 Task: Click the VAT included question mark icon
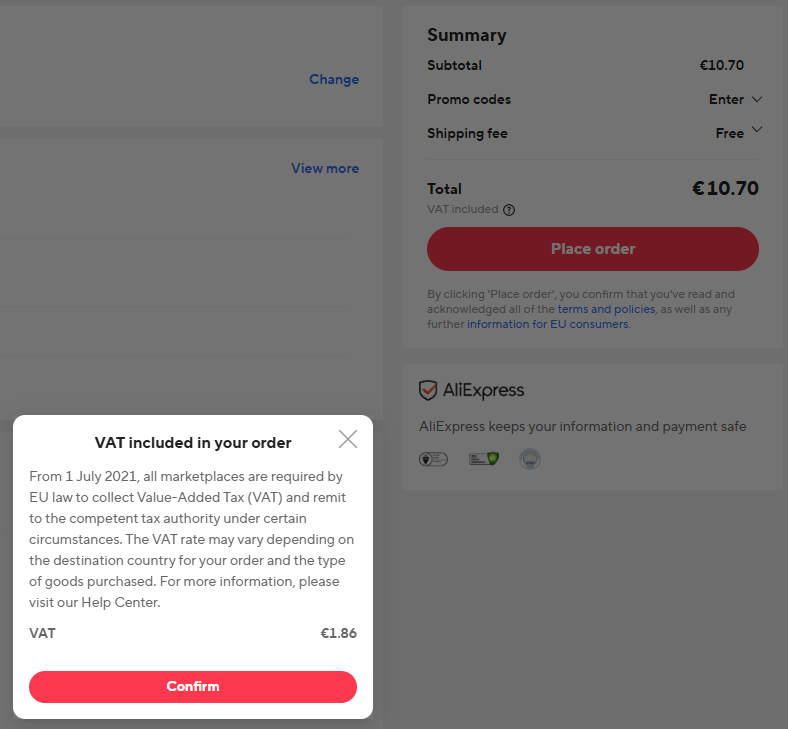point(509,210)
